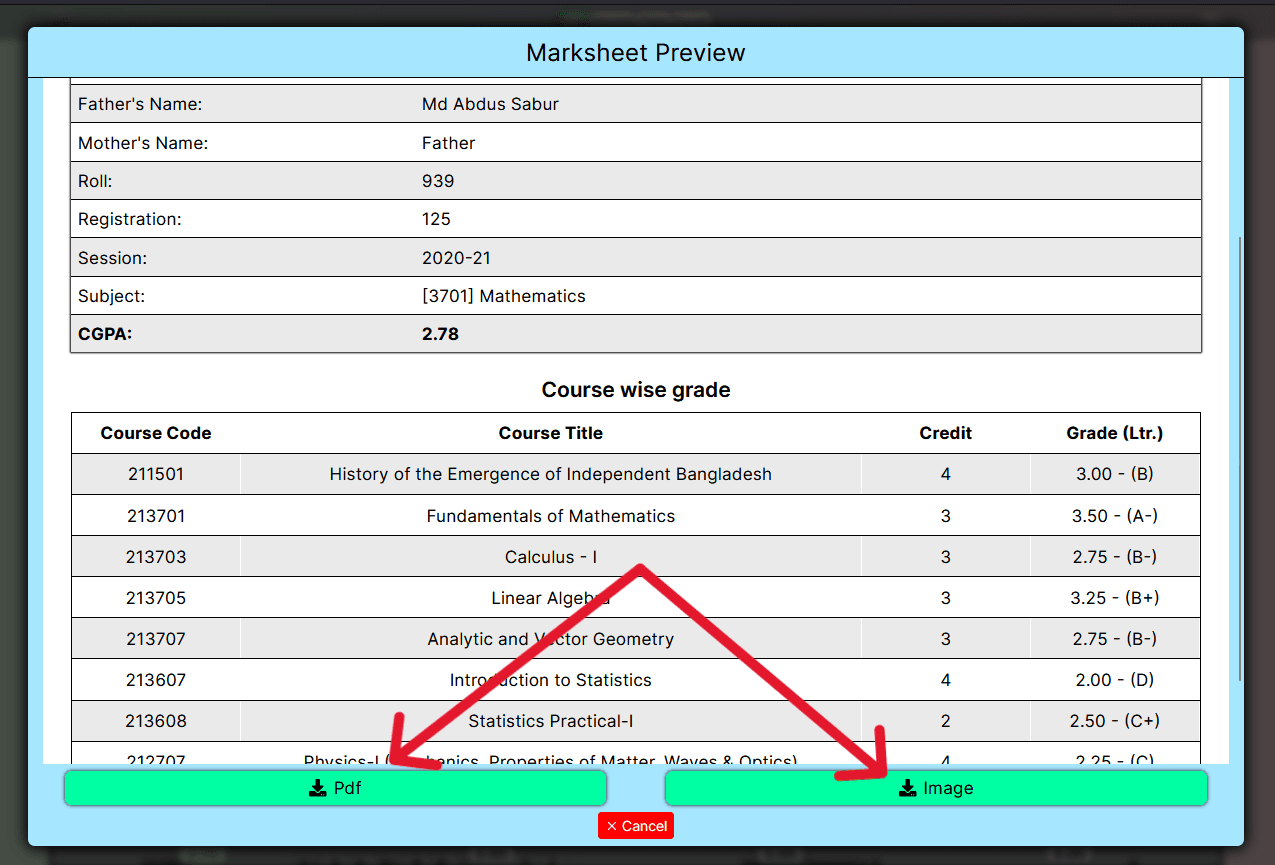Click the X icon on the Cancel button

[x=612, y=826]
